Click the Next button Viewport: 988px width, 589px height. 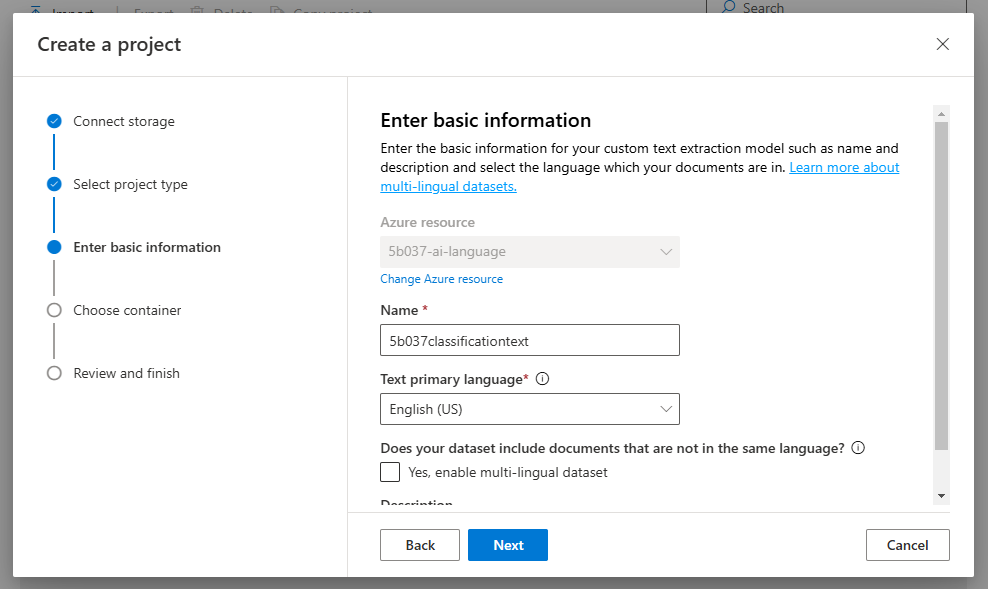(x=508, y=545)
